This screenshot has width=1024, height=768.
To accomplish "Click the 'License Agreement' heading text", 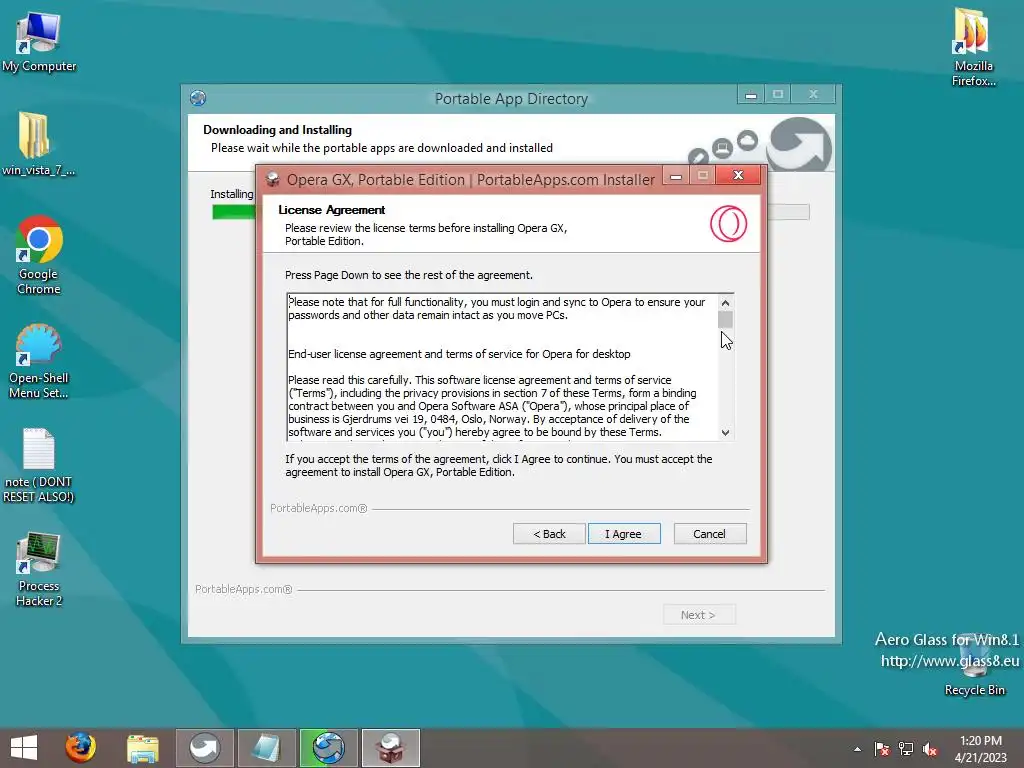I will (x=331, y=210).
